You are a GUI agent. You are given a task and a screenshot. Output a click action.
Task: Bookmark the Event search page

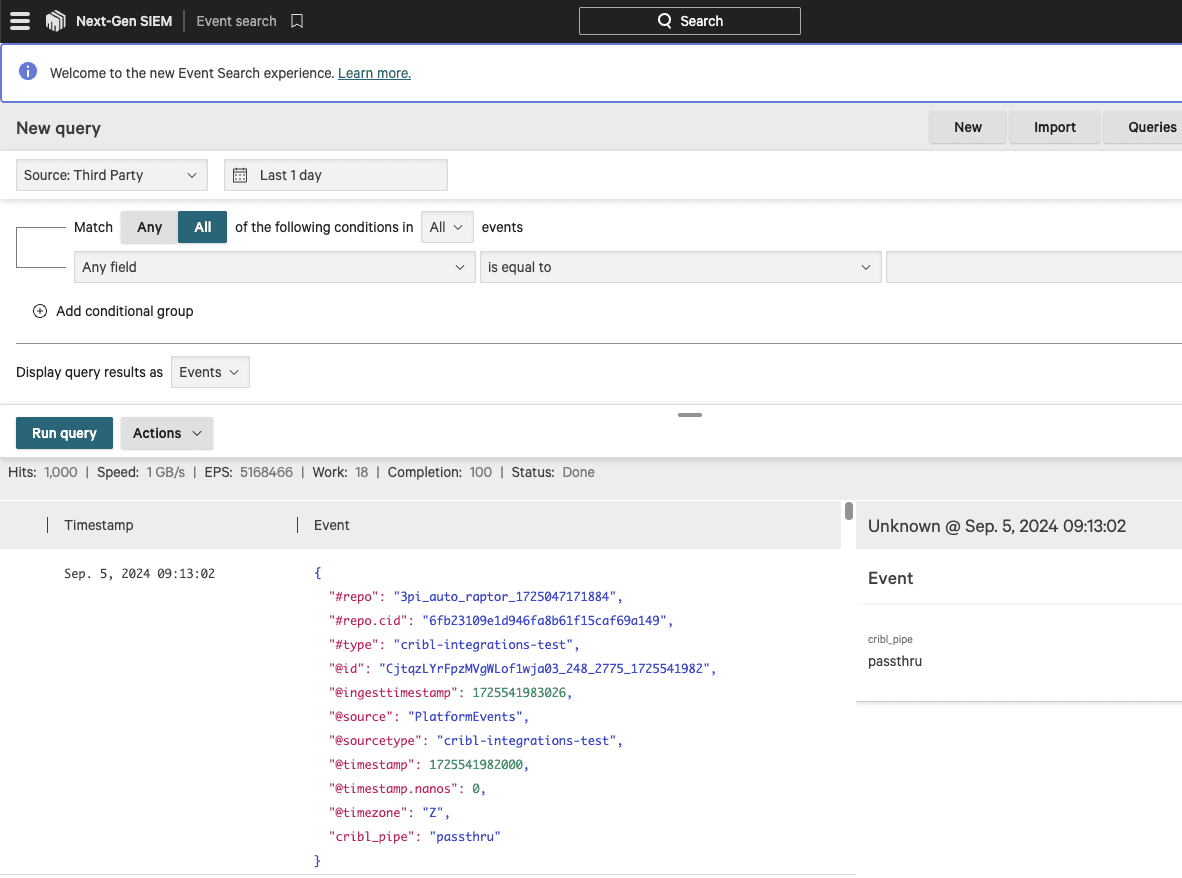(297, 21)
